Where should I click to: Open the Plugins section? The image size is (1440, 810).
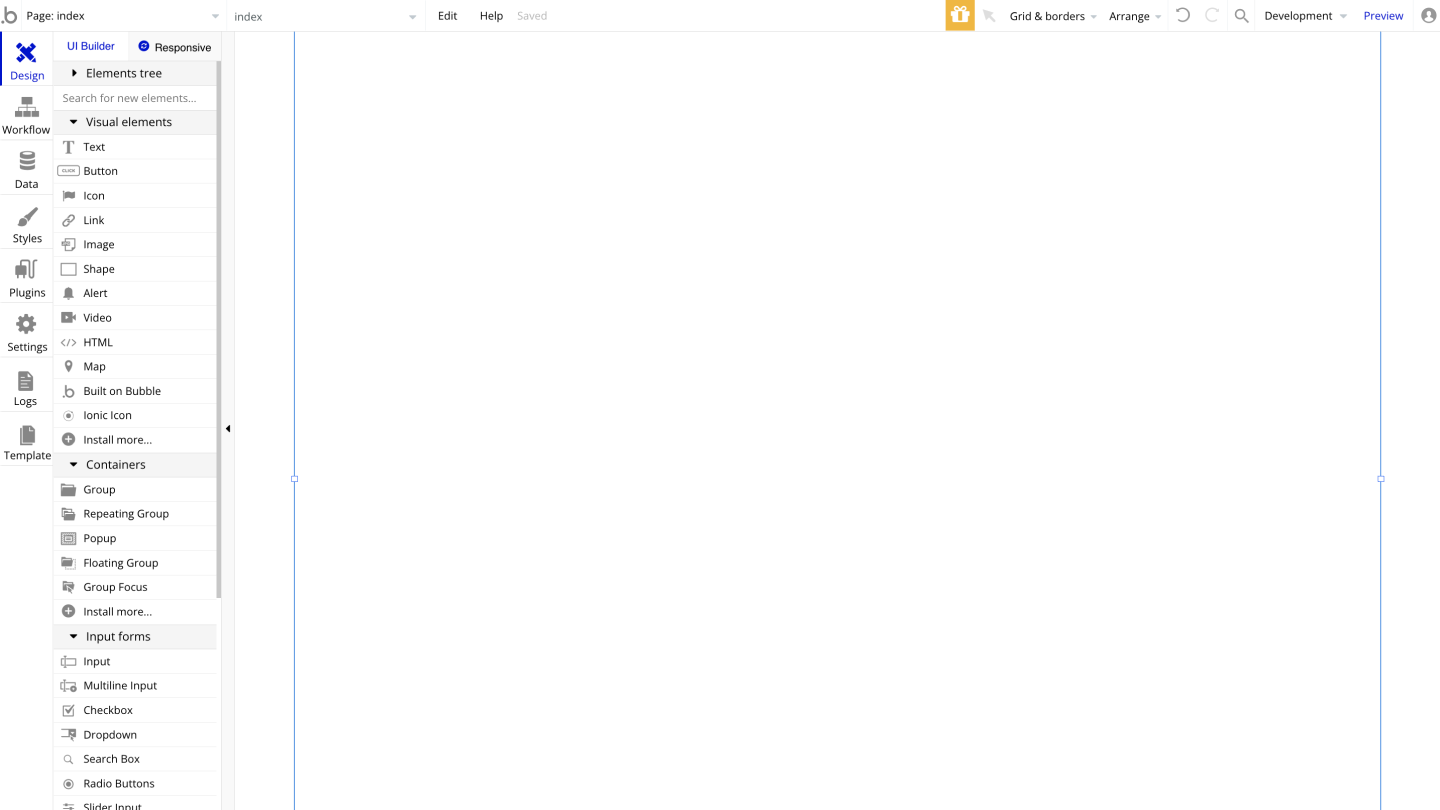point(27,278)
